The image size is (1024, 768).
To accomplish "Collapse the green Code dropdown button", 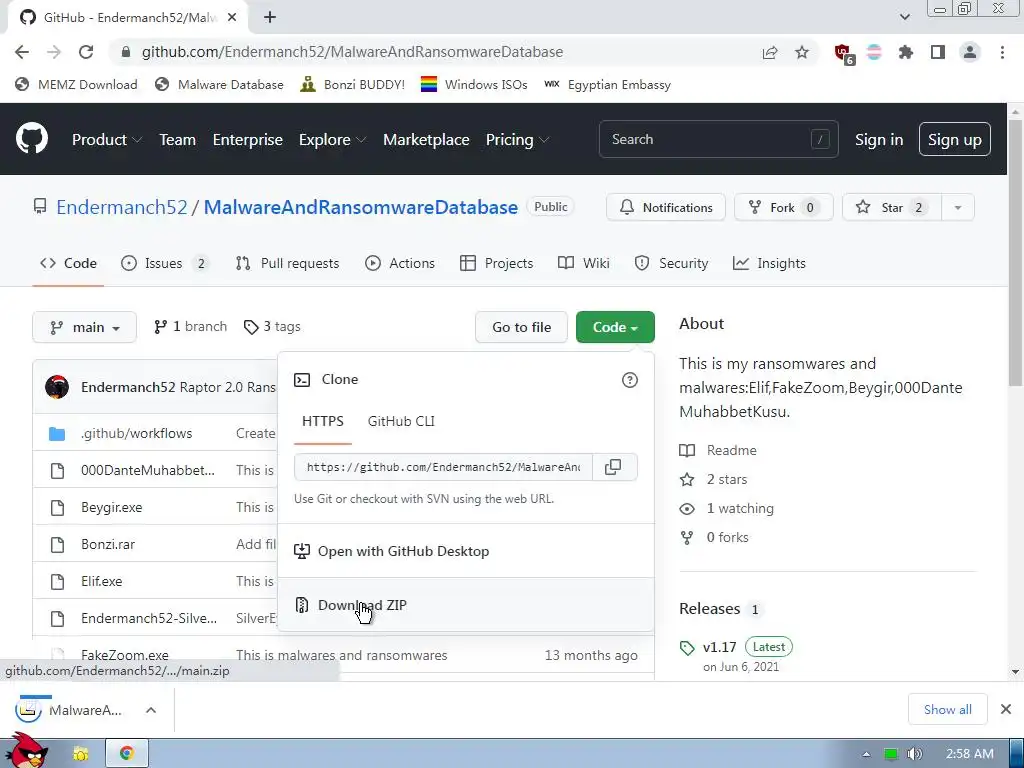I will point(615,327).
